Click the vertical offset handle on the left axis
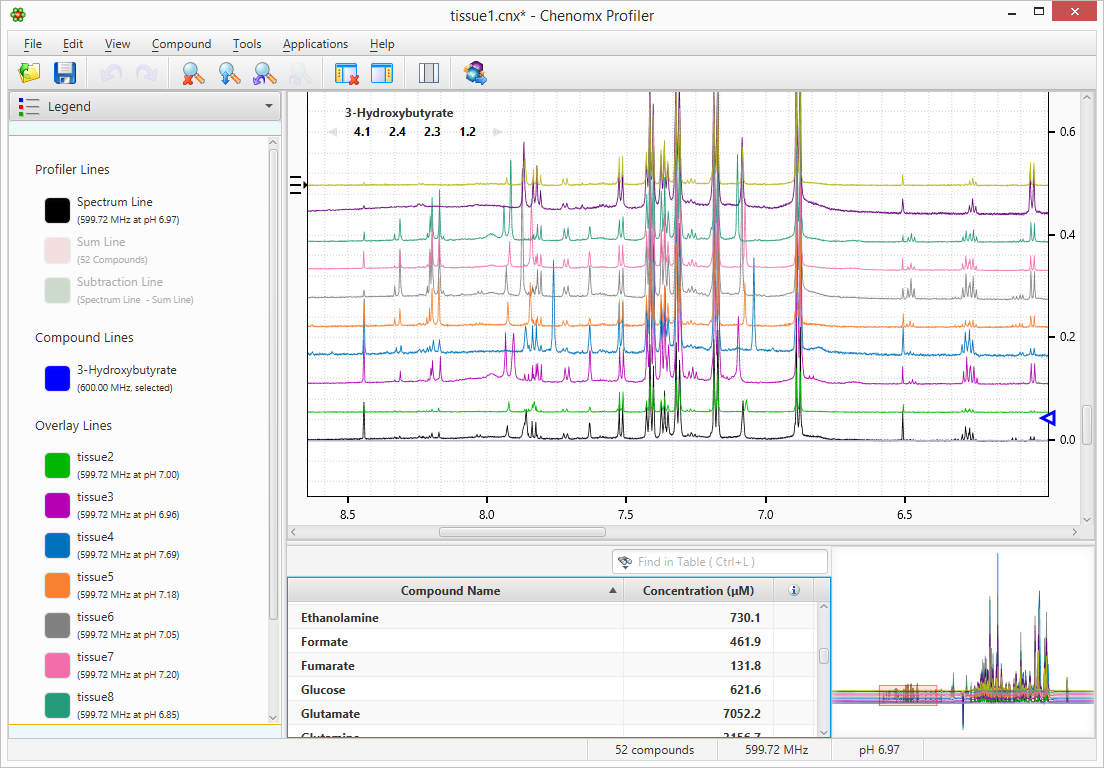This screenshot has height=768, width=1104. [x=298, y=185]
